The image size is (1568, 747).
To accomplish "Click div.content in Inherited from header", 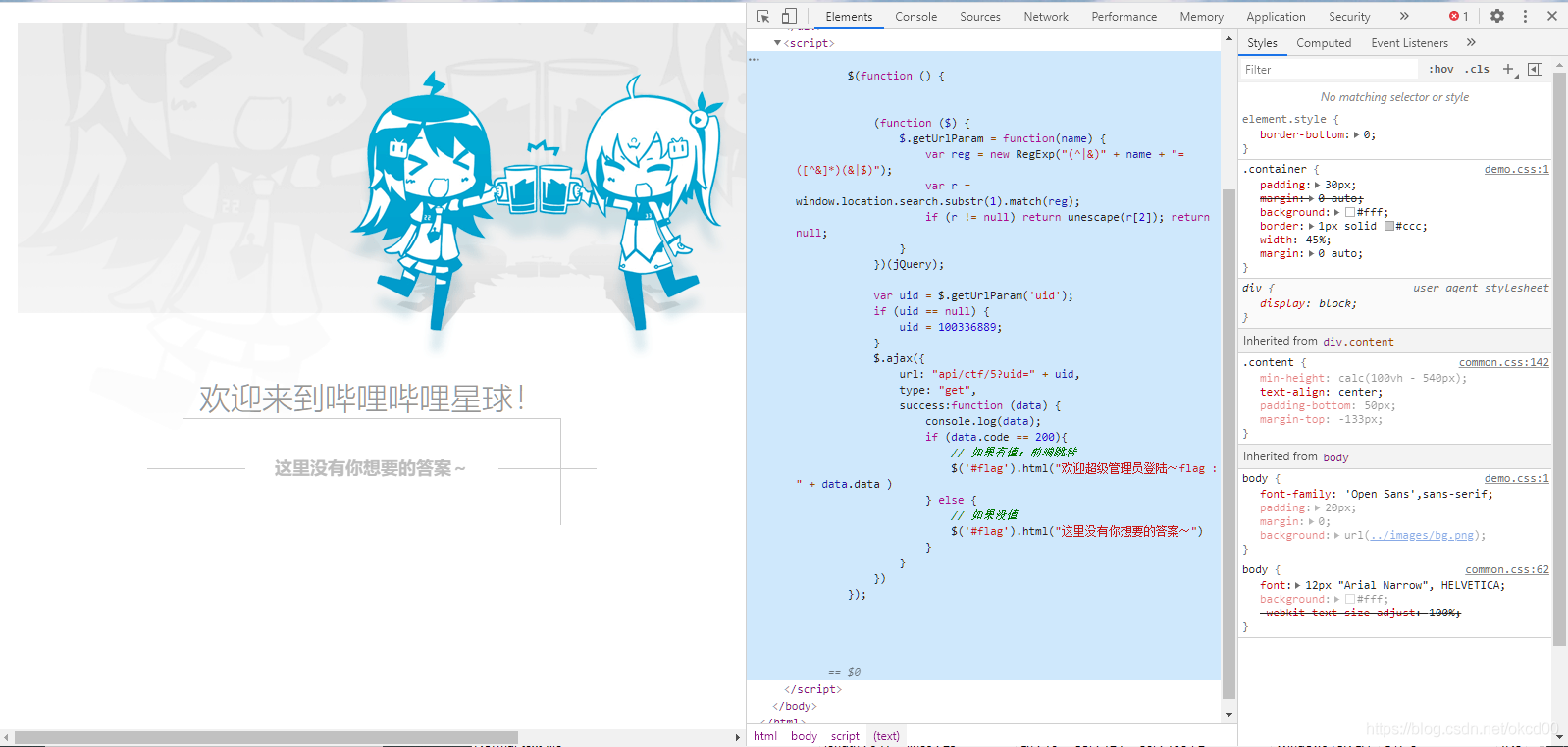I will tap(1358, 342).
